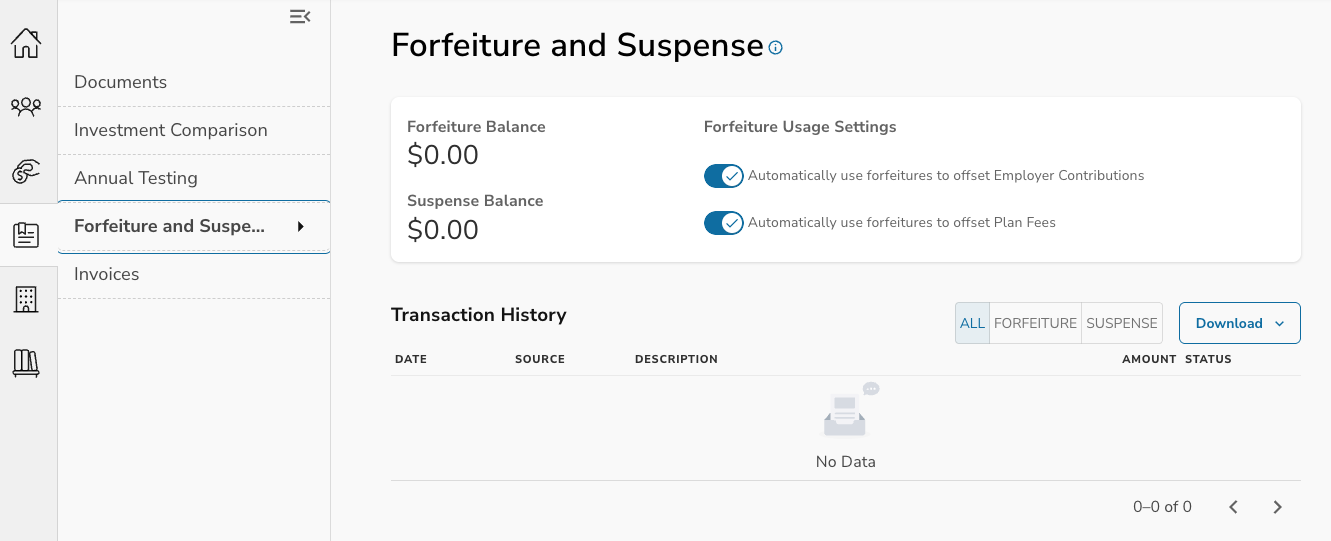Collapse the side menu panel
This screenshot has width=1331, height=541.
[300, 17]
